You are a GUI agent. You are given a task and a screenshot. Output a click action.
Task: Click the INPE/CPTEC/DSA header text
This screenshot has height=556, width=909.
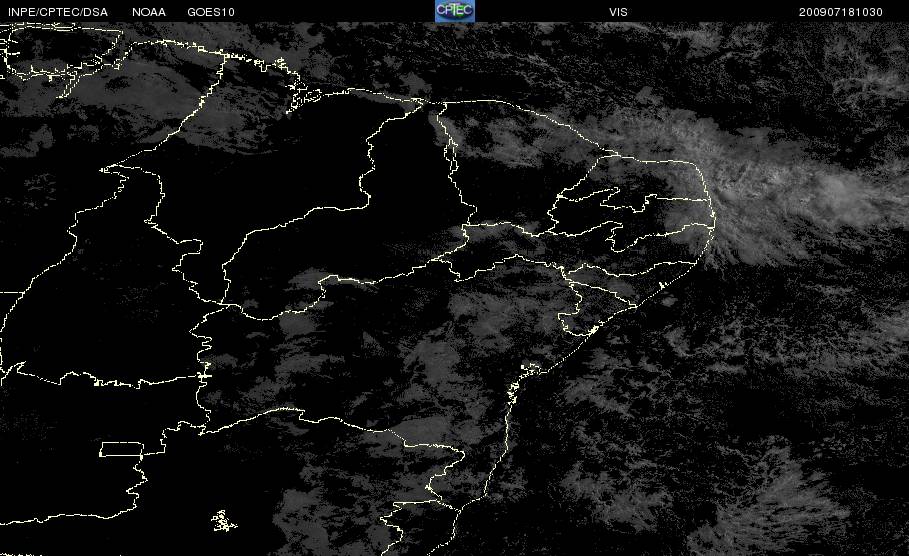click(x=58, y=12)
